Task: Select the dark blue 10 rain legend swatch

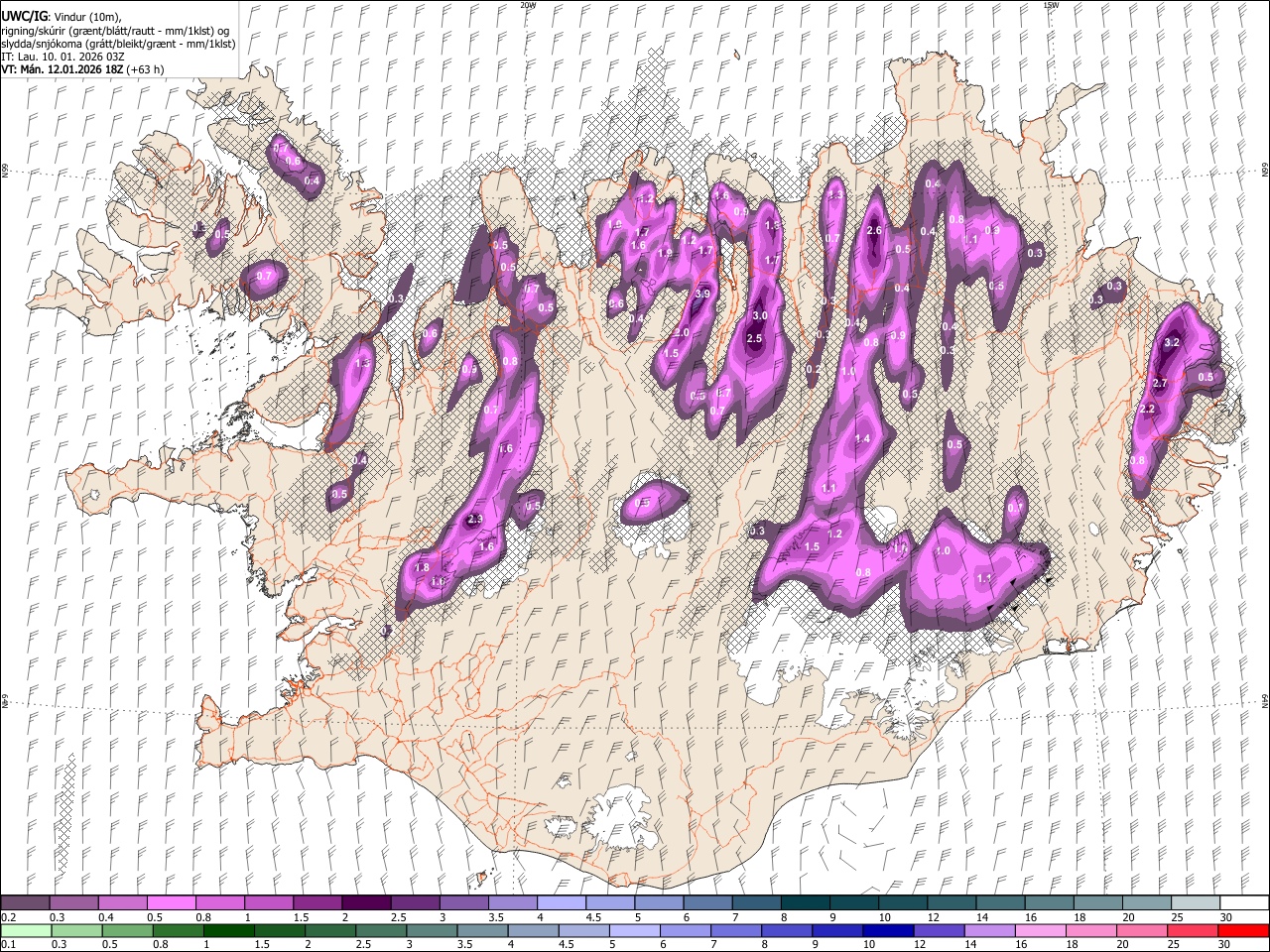Action: click(x=887, y=930)
